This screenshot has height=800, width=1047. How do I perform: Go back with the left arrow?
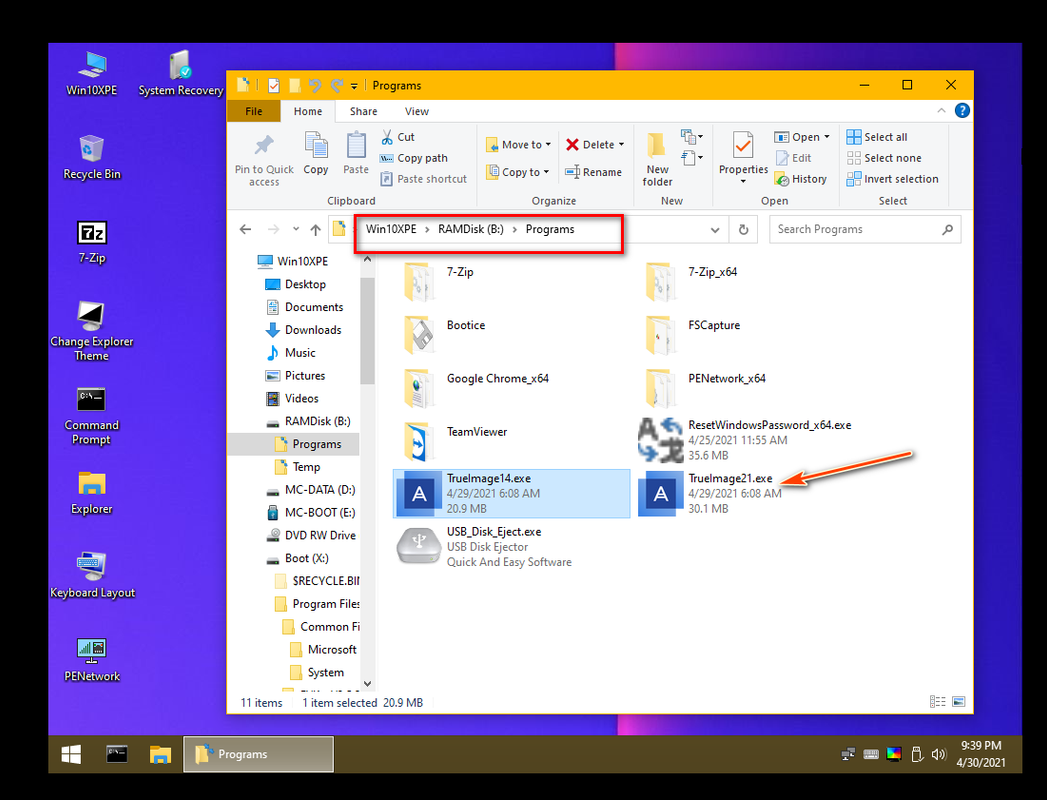point(245,230)
